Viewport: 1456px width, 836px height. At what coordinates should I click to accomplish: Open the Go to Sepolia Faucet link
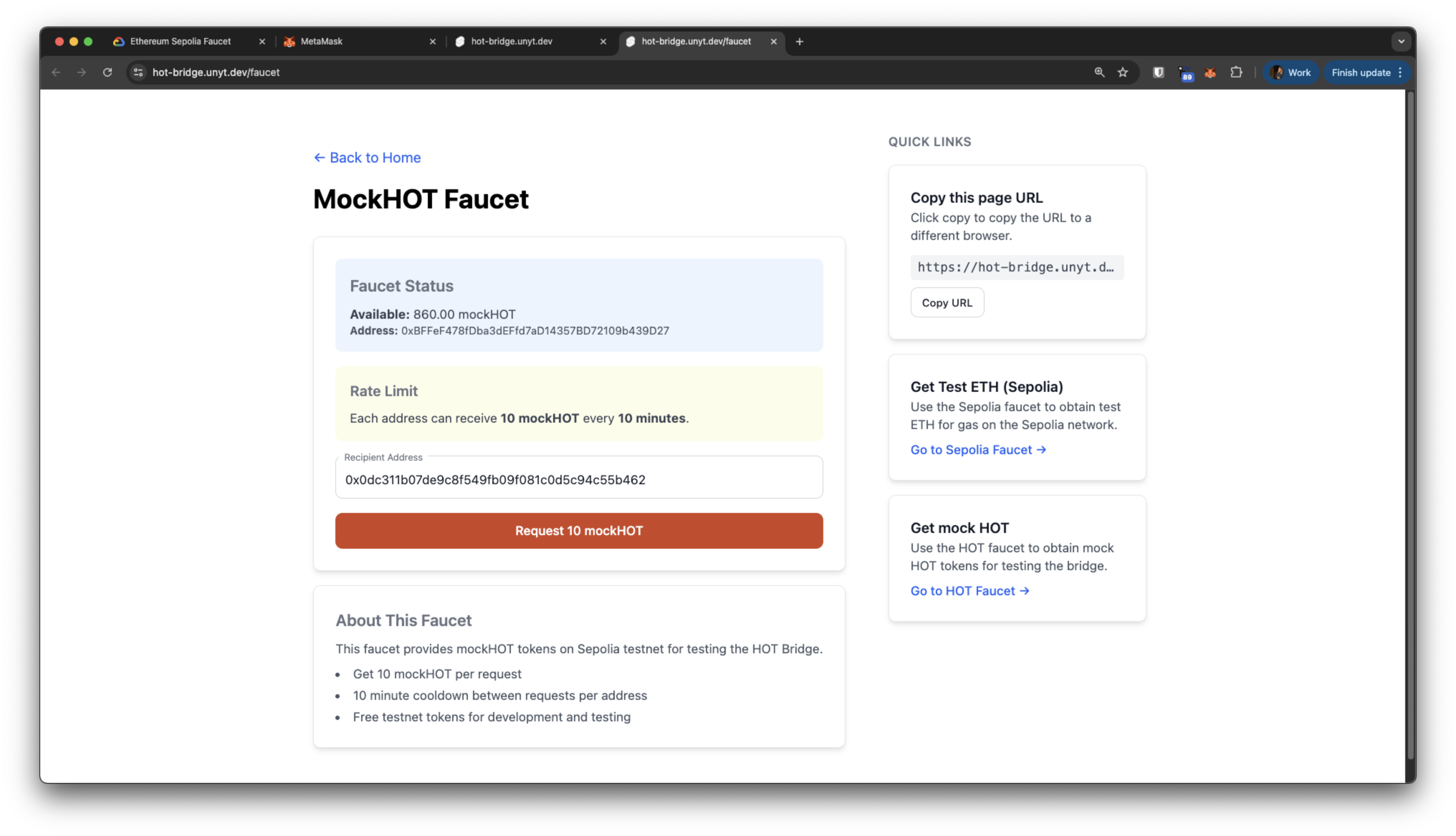tap(978, 450)
